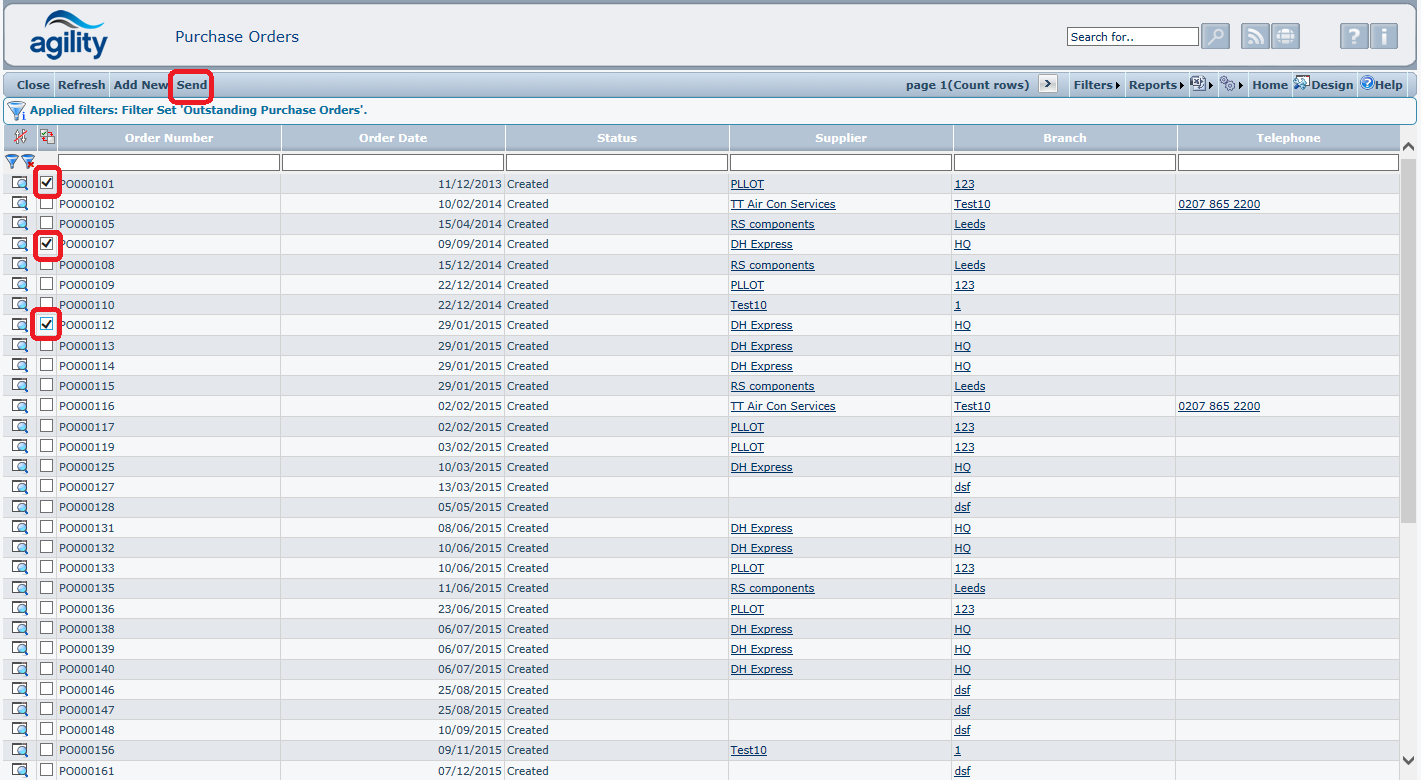
Task: Click Send in the toolbar
Action: click(x=192, y=85)
